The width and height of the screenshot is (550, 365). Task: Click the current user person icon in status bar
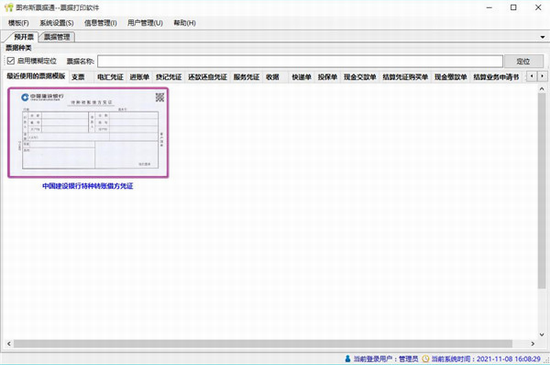point(348,359)
